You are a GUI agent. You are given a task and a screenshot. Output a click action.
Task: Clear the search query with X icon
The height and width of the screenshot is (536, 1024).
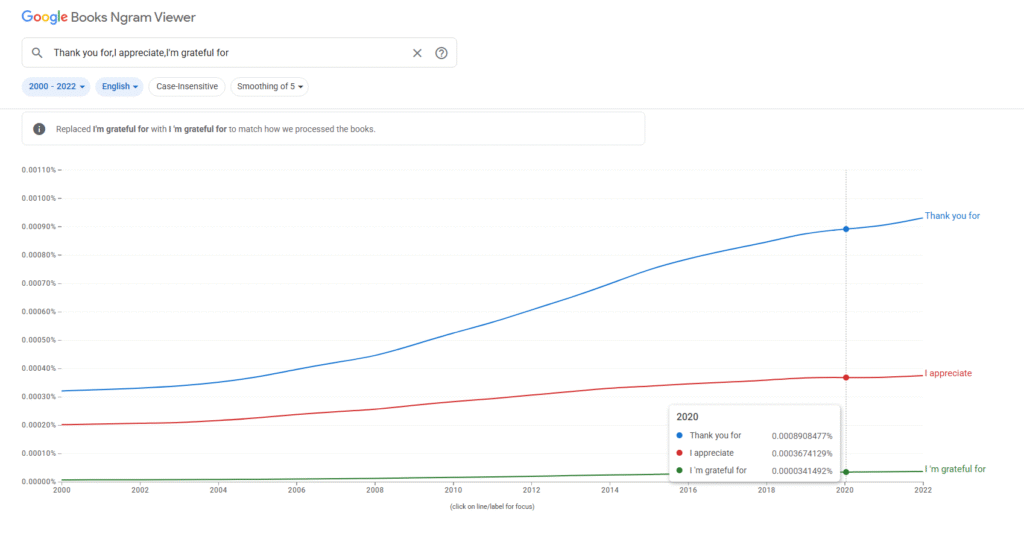[x=417, y=53]
